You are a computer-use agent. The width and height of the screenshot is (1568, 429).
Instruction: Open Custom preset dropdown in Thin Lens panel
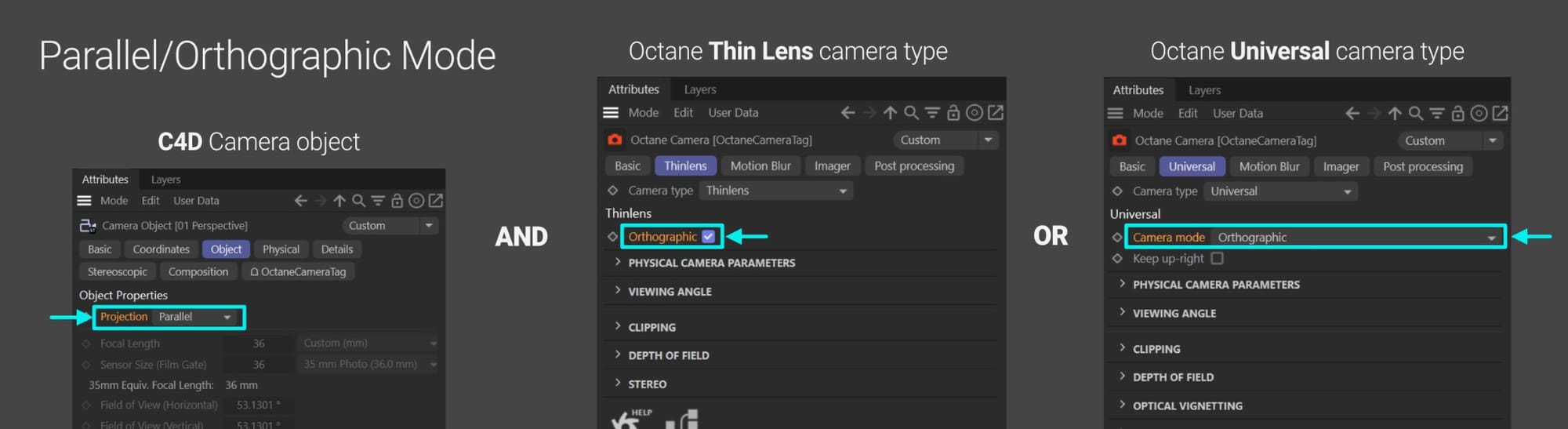(946, 140)
